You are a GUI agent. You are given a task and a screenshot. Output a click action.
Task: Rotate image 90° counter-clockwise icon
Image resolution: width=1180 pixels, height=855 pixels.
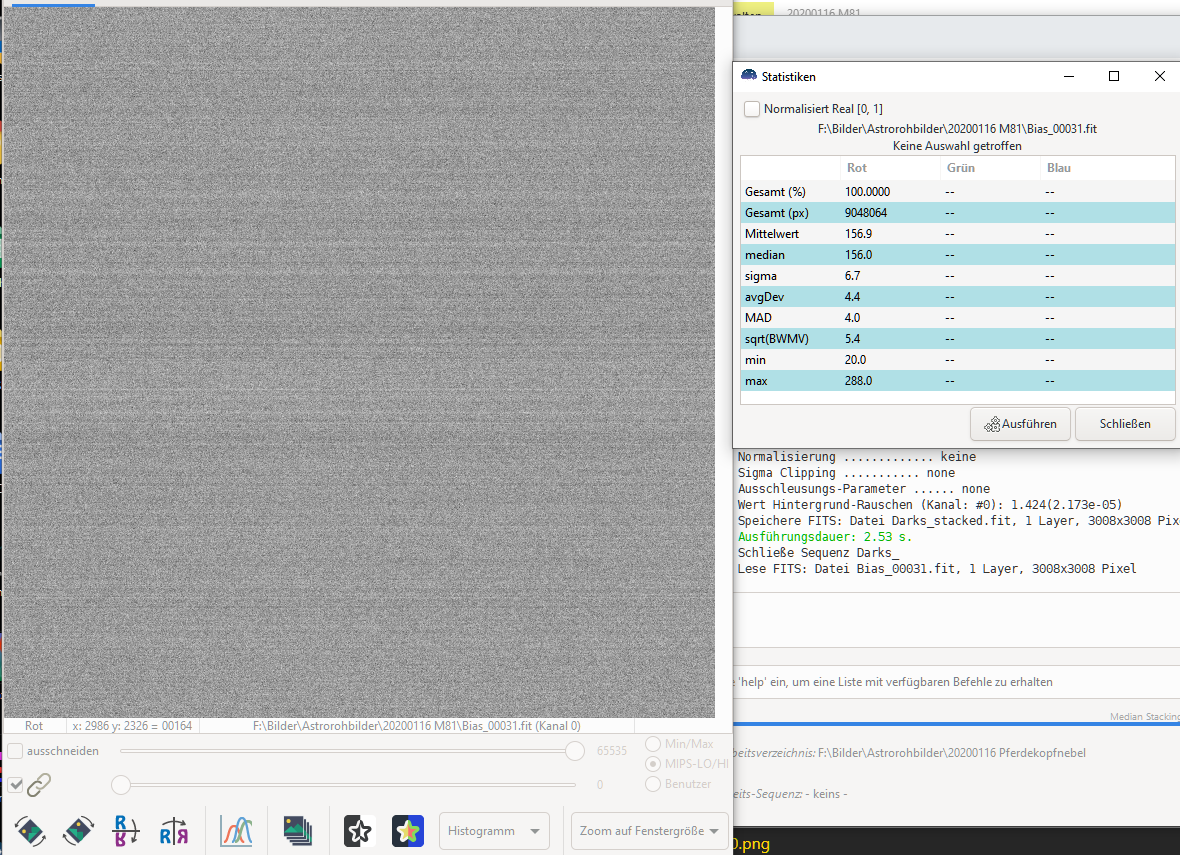point(29,831)
